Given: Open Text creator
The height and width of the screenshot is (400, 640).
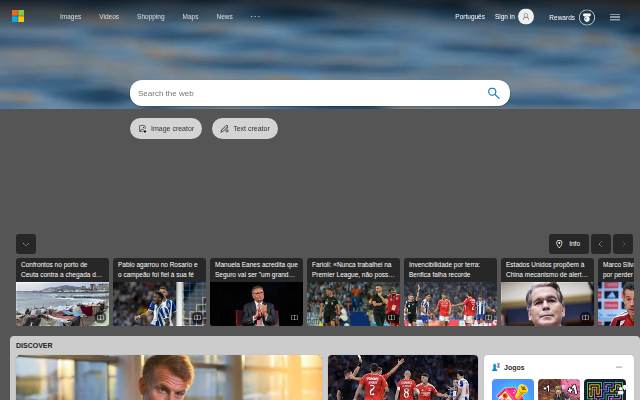Looking at the screenshot, I should 245,129.
